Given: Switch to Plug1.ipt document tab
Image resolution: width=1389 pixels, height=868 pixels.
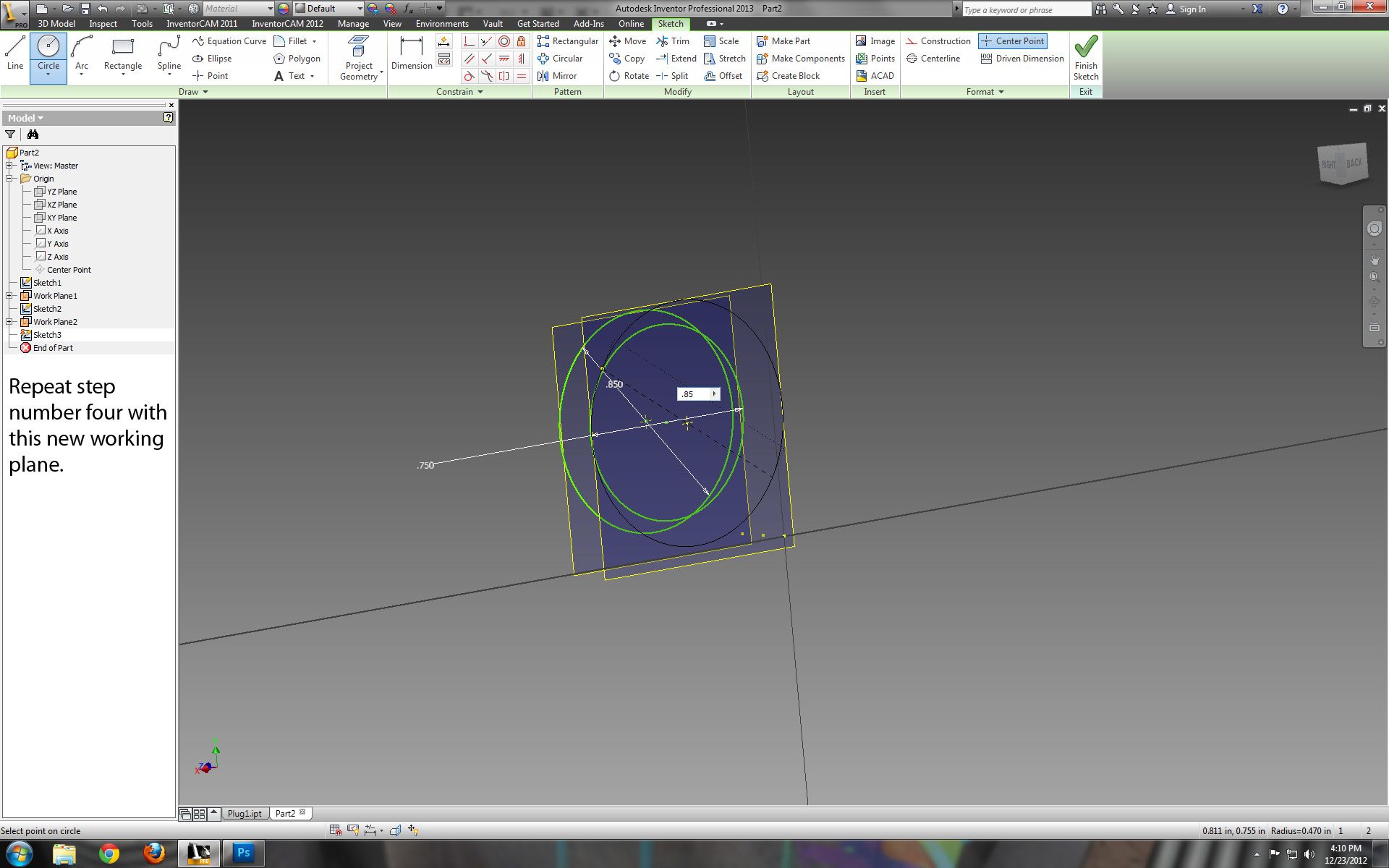Looking at the screenshot, I should [x=245, y=813].
